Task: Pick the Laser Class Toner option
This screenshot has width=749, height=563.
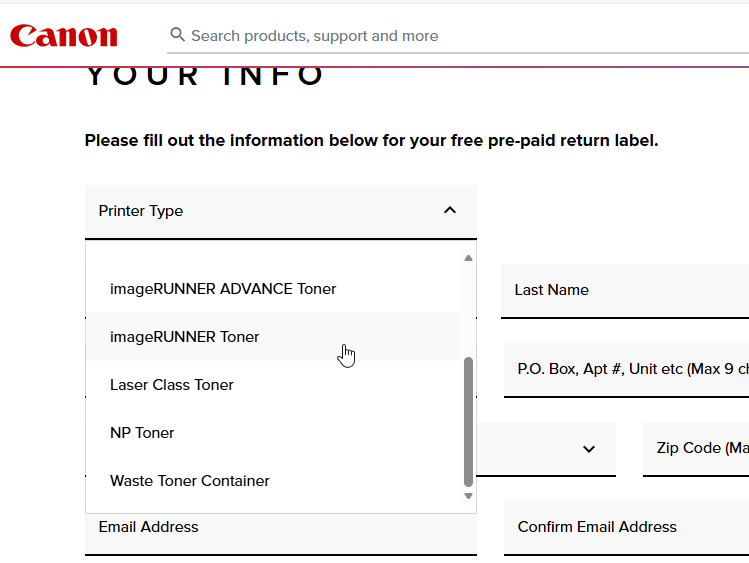Action: click(172, 385)
